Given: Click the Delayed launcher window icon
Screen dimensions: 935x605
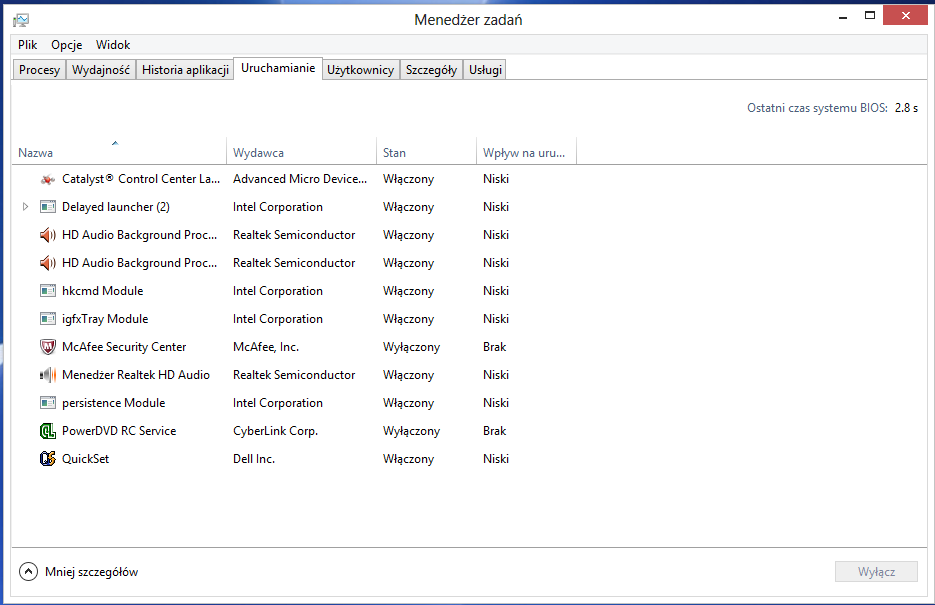Looking at the screenshot, I should point(48,207).
